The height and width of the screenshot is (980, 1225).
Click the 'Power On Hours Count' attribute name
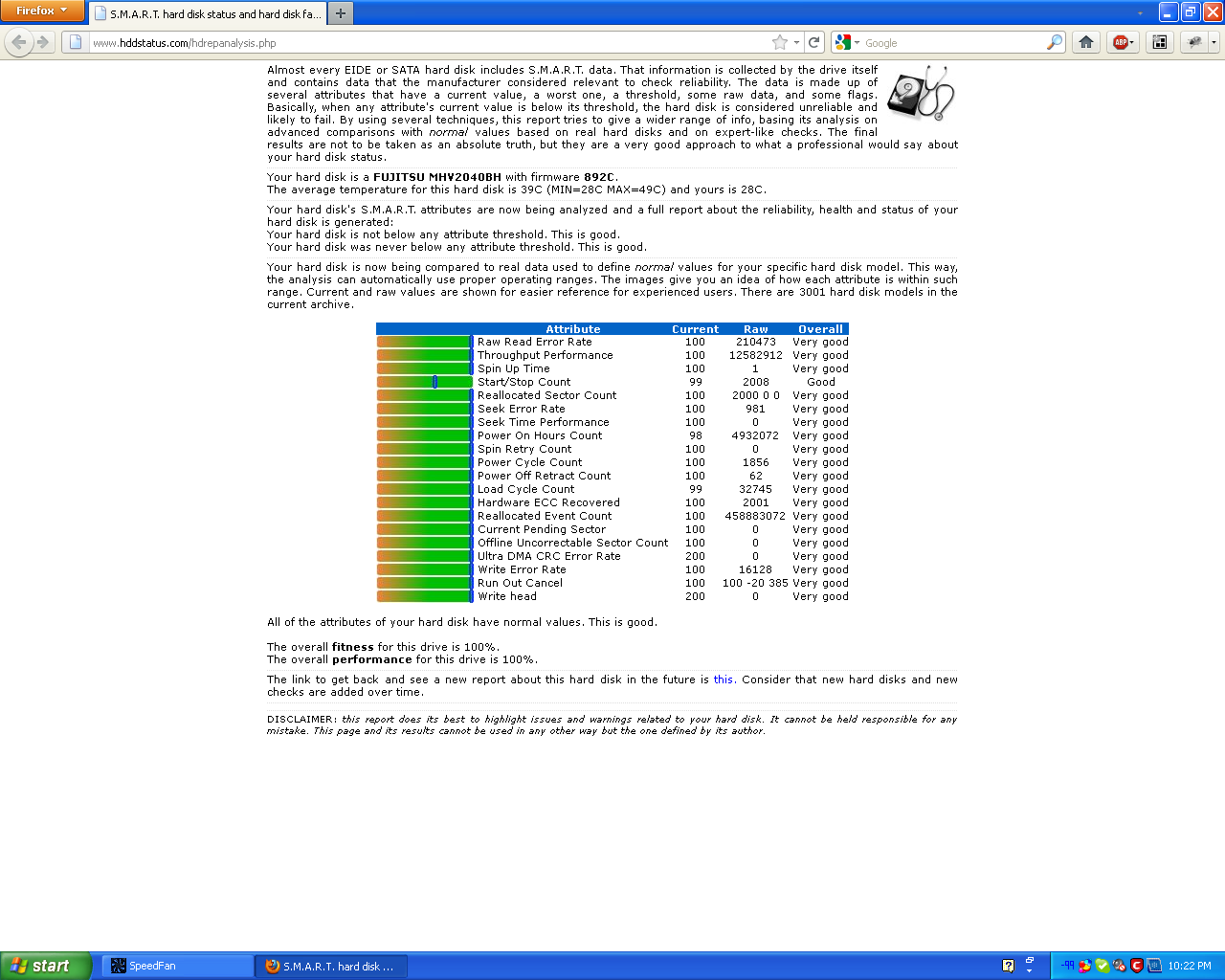click(x=540, y=435)
